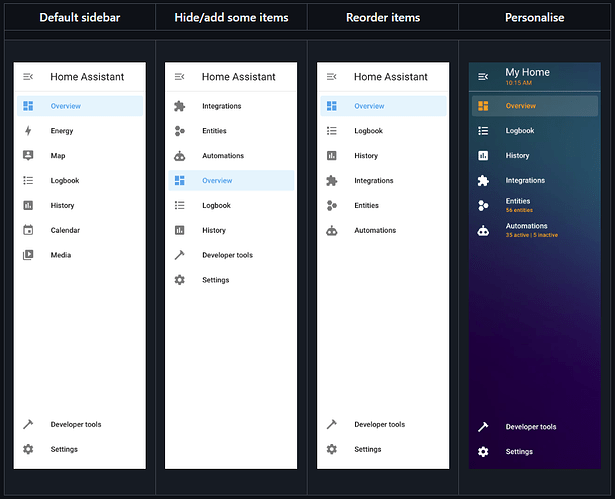This screenshot has width=615, height=499.
Task: Open Energy label in the Default sidebar
Action: [x=62, y=131]
